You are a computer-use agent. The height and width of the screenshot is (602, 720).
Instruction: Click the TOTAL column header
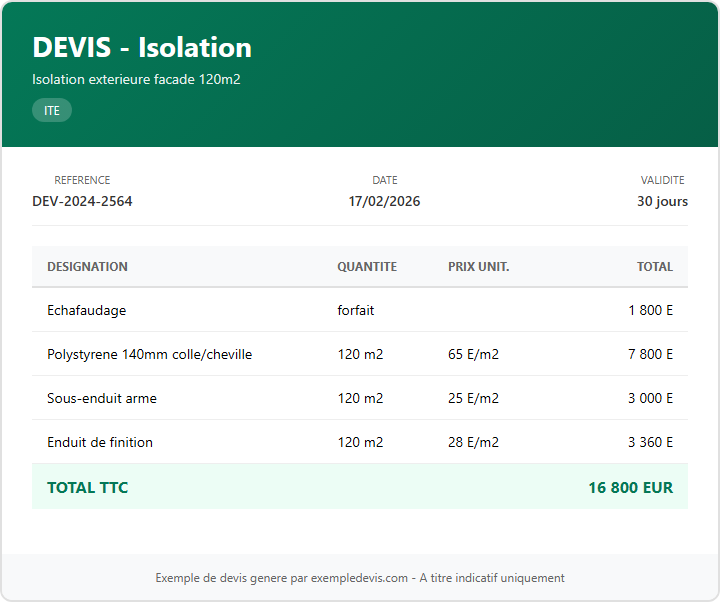[x=655, y=267]
